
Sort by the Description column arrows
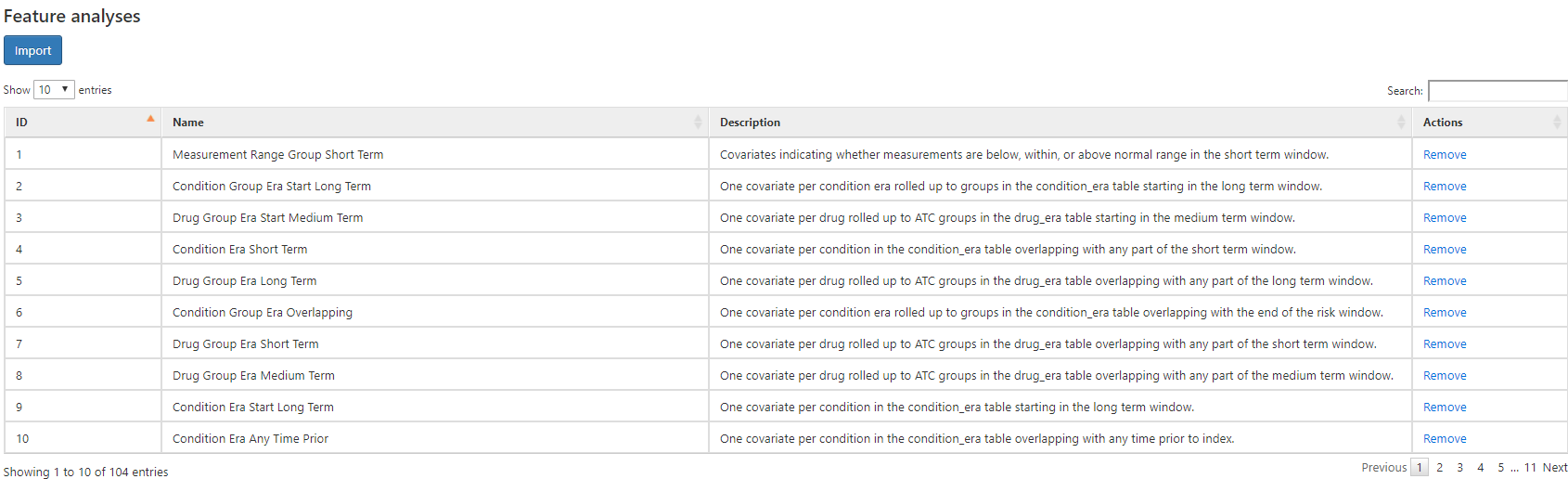coord(1401,123)
